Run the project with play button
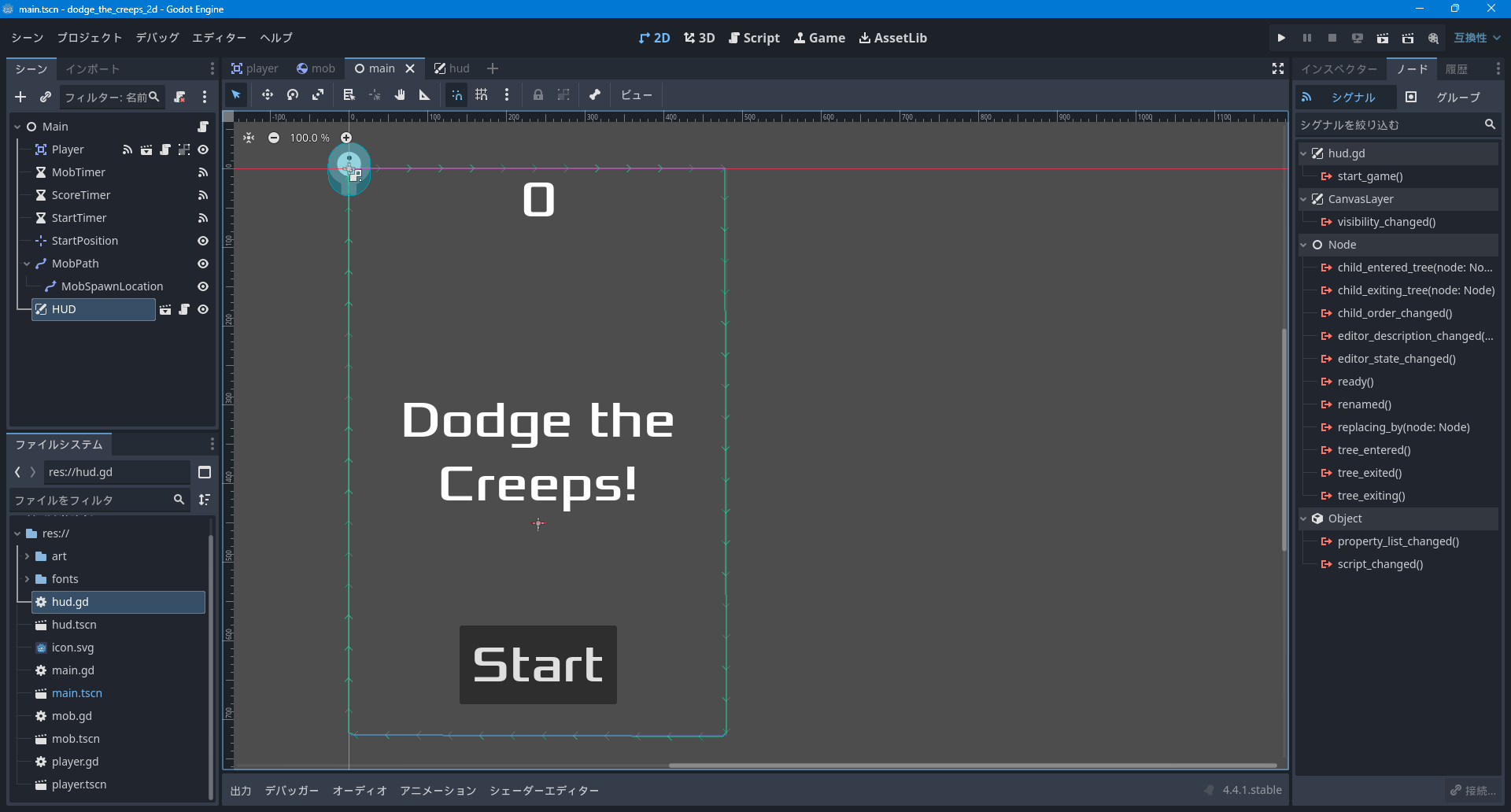The height and width of the screenshot is (812, 1511). coord(1281,38)
